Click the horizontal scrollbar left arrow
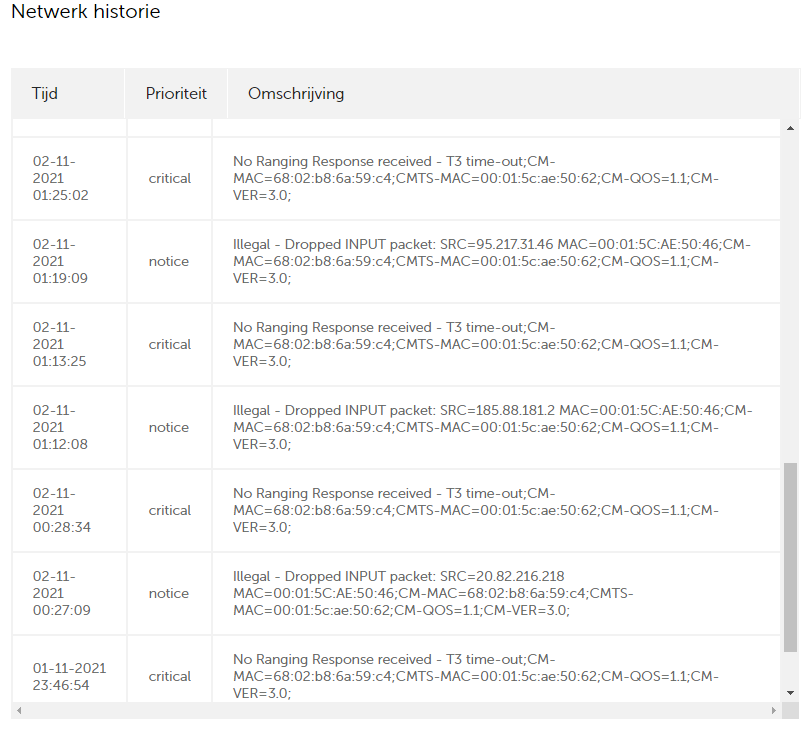 (19, 711)
